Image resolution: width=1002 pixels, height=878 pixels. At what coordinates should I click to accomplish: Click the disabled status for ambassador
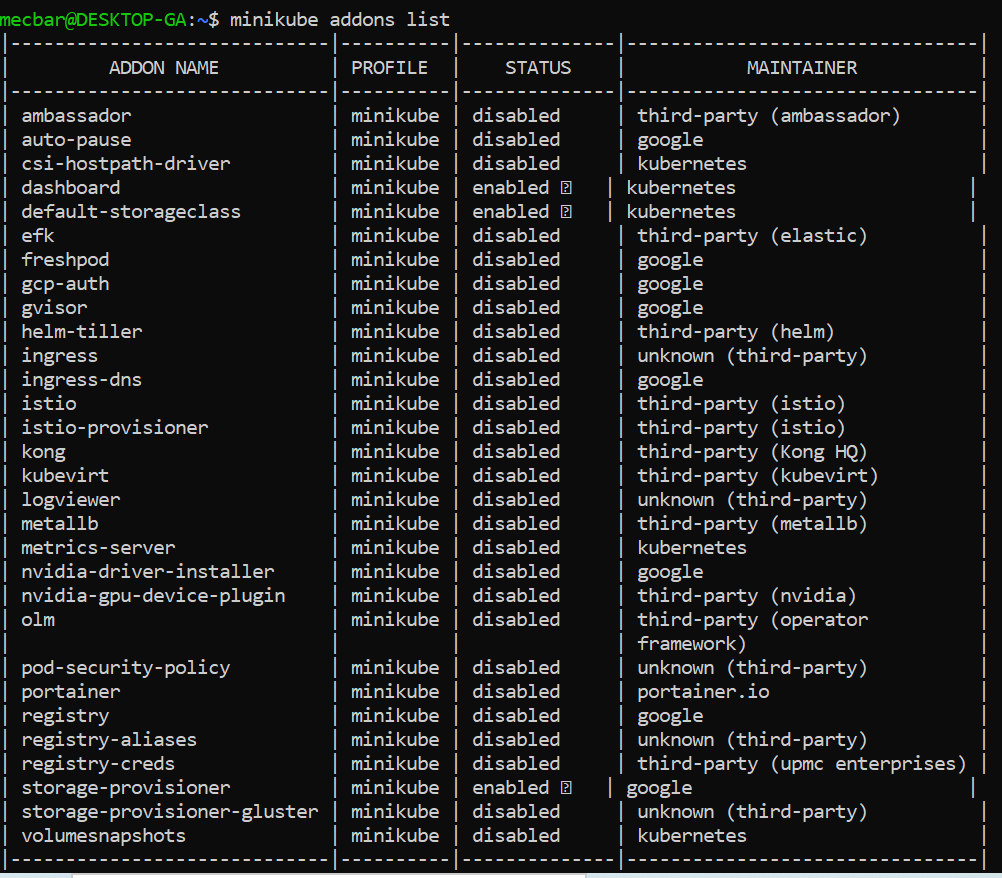click(x=516, y=116)
